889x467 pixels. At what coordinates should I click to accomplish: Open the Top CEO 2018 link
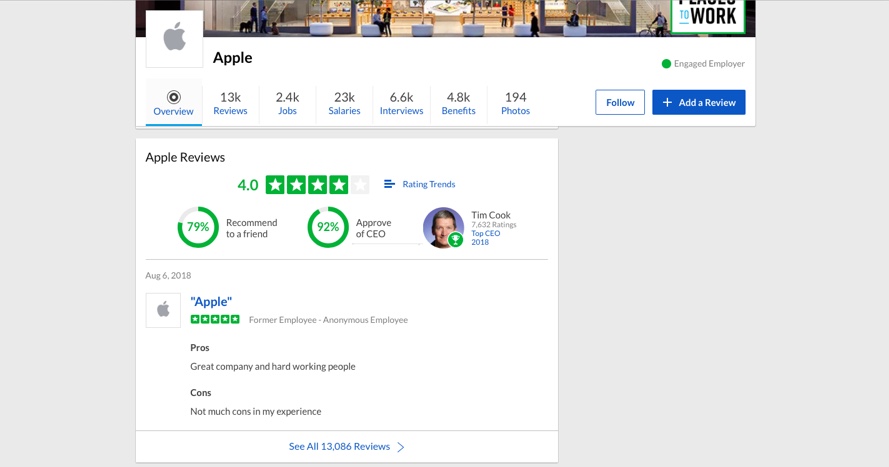coord(485,237)
